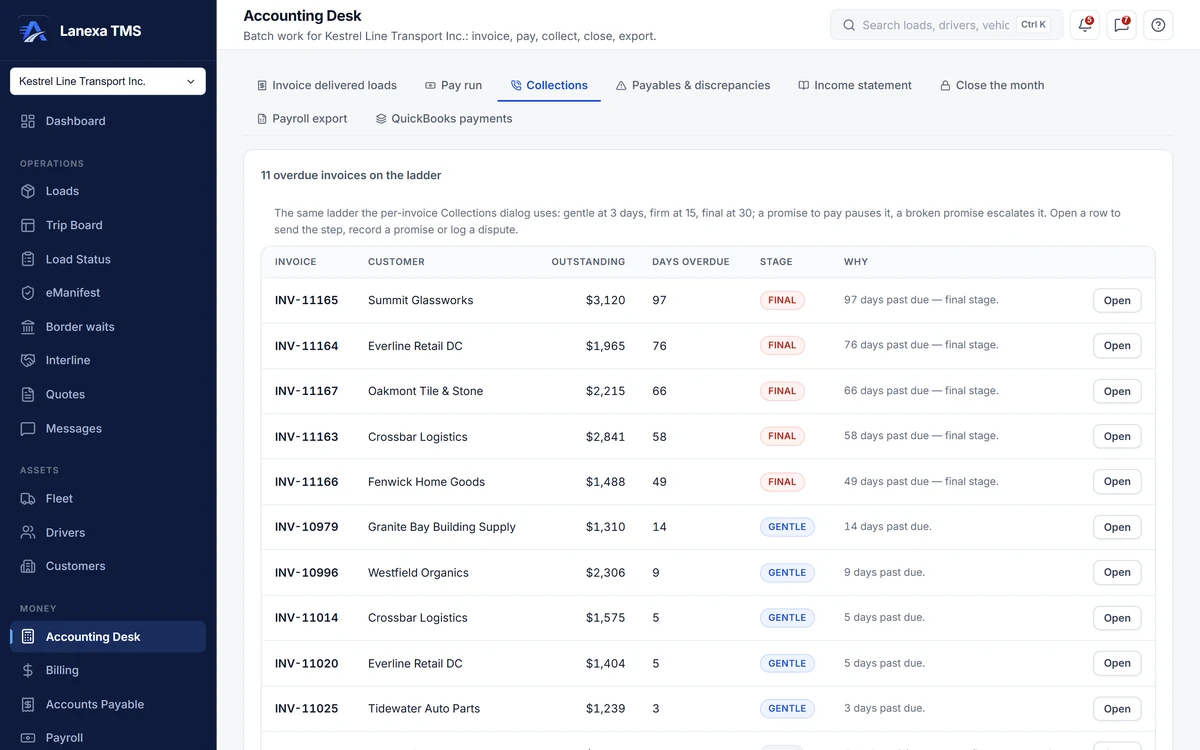1200x750 pixels.
Task: Click the $1,488 outstanding amount
Action: pos(605,482)
